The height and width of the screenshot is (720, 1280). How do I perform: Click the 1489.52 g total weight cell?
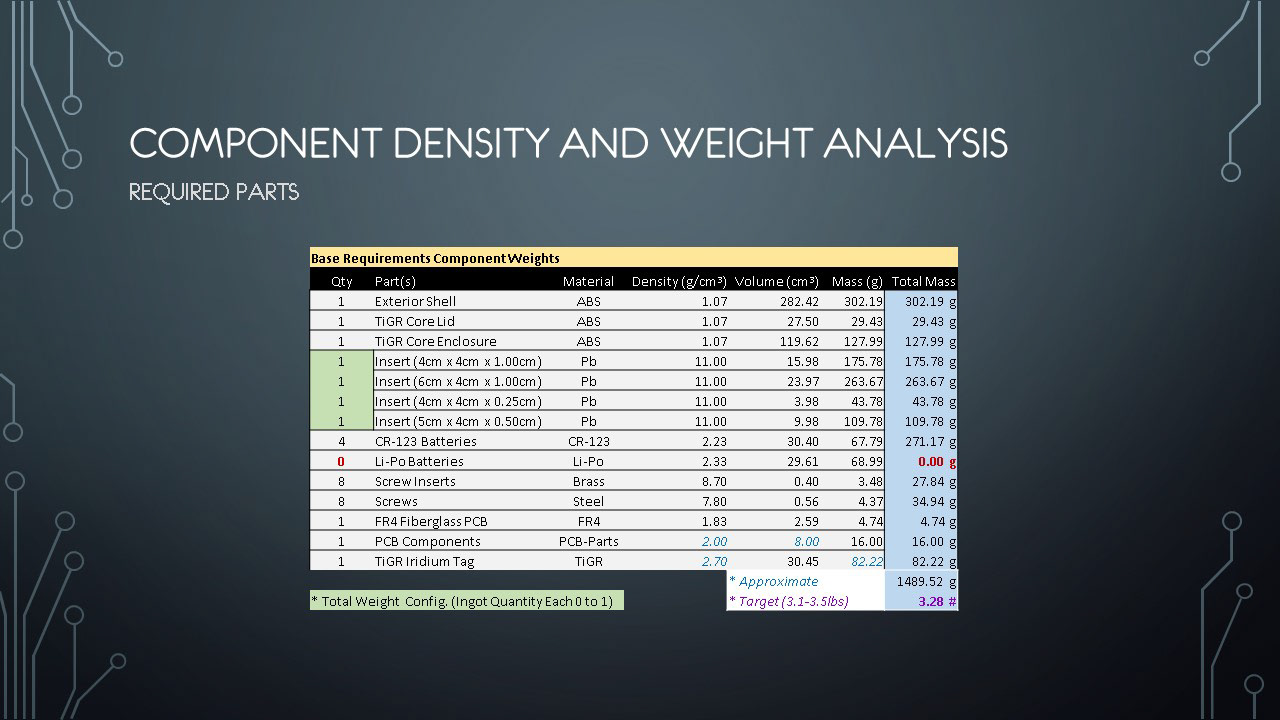(x=926, y=581)
